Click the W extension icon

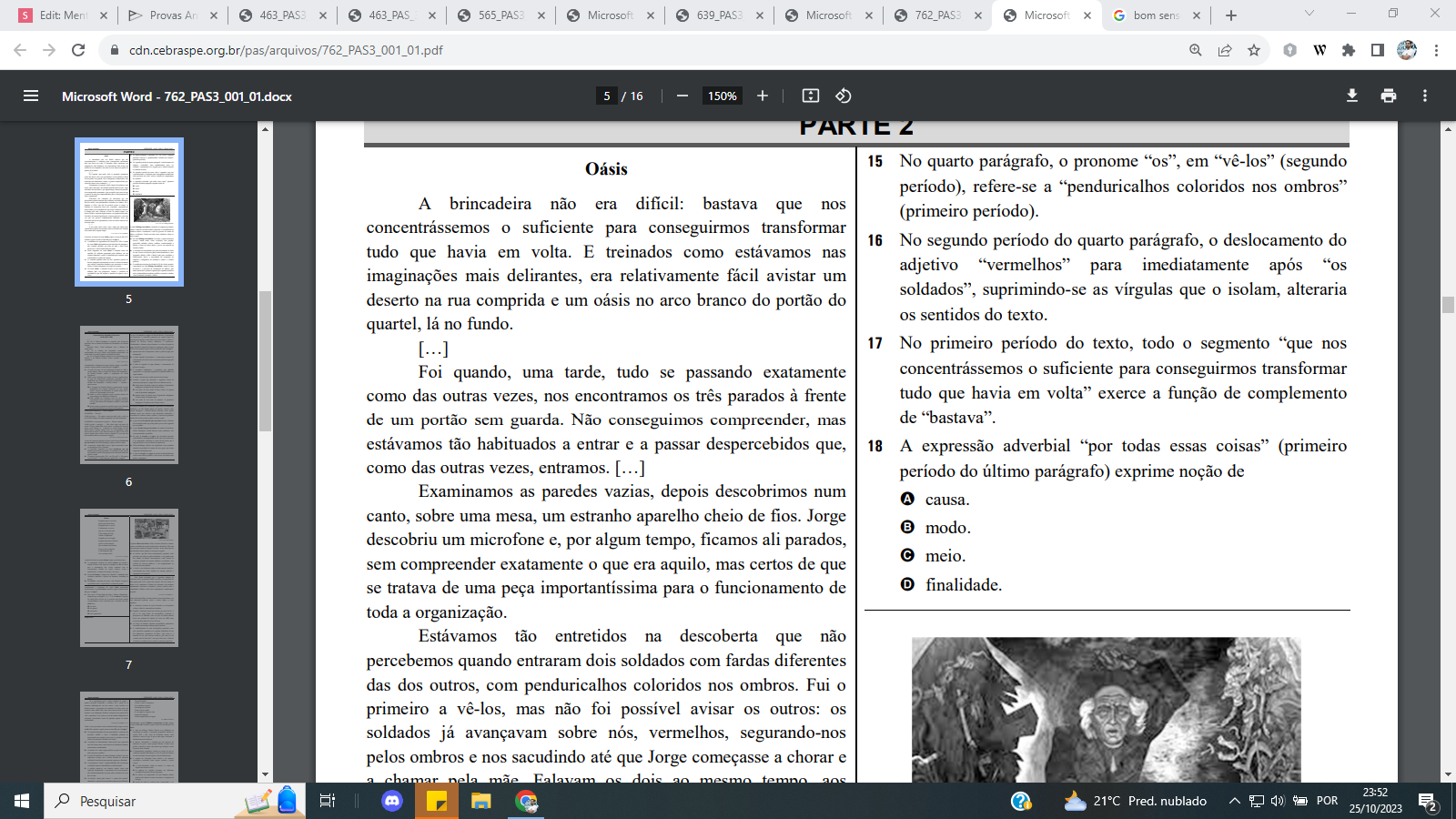(1319, 50)
